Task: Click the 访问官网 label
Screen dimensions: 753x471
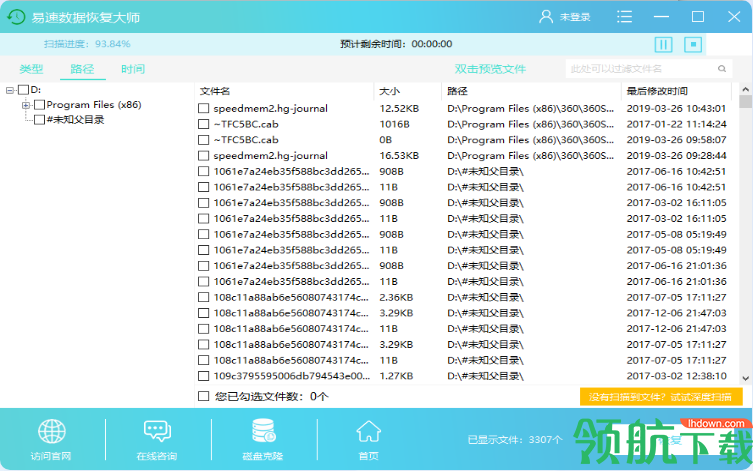Action: coord(51,456)
